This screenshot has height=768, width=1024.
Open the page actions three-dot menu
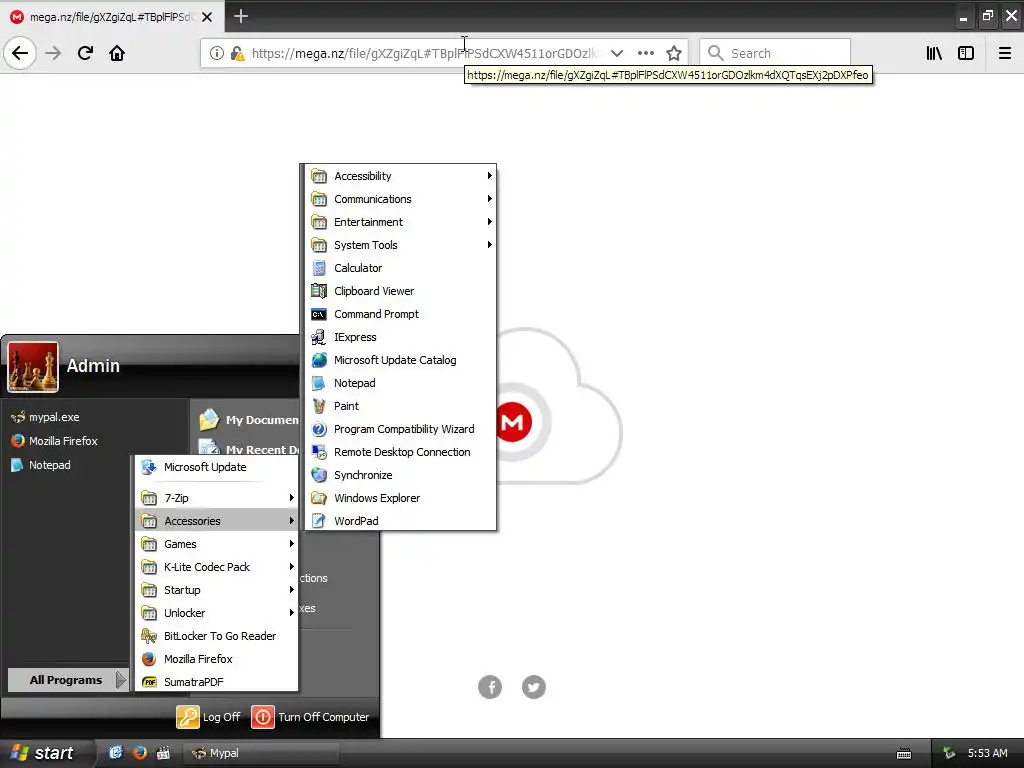[x=645, y=53]
